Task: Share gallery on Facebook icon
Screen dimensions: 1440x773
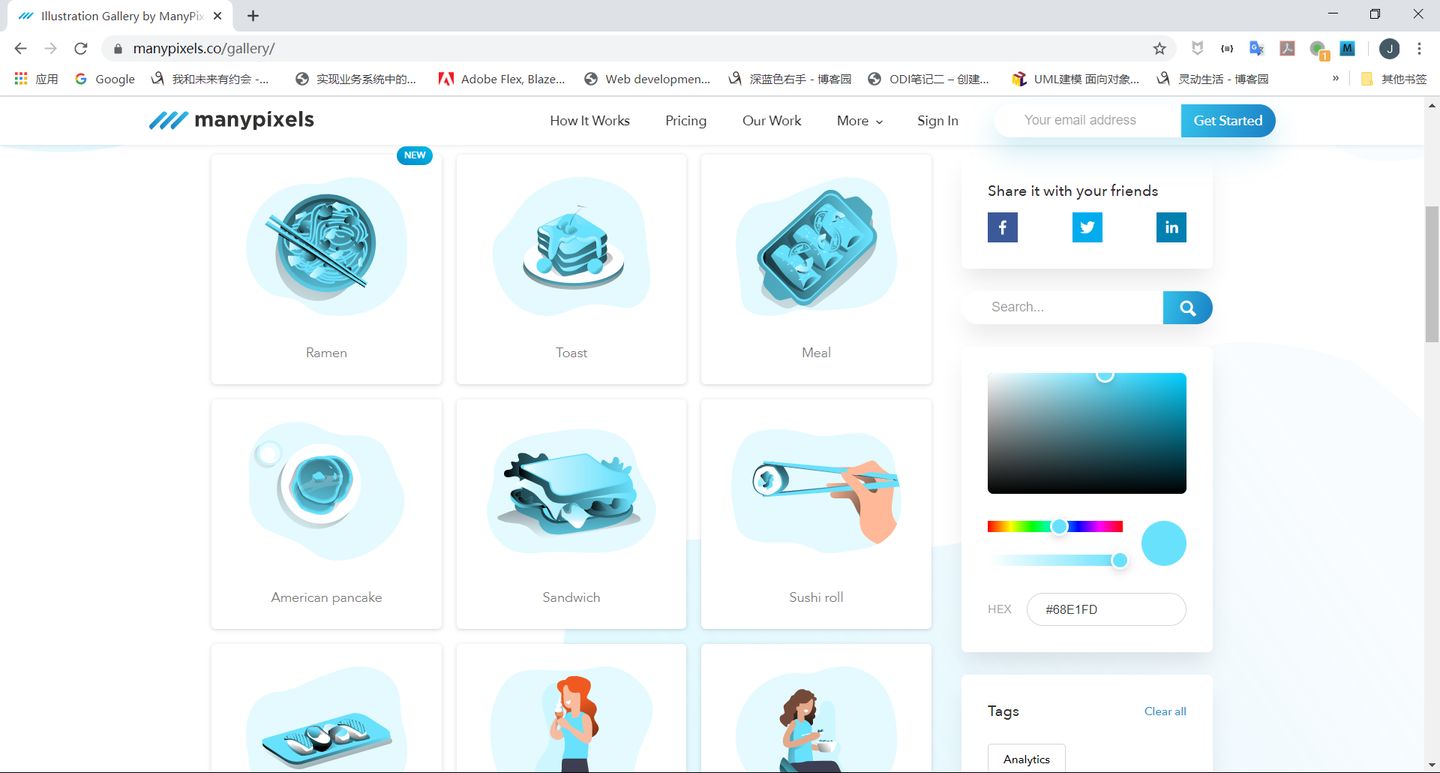Action: click(1002, 227)
